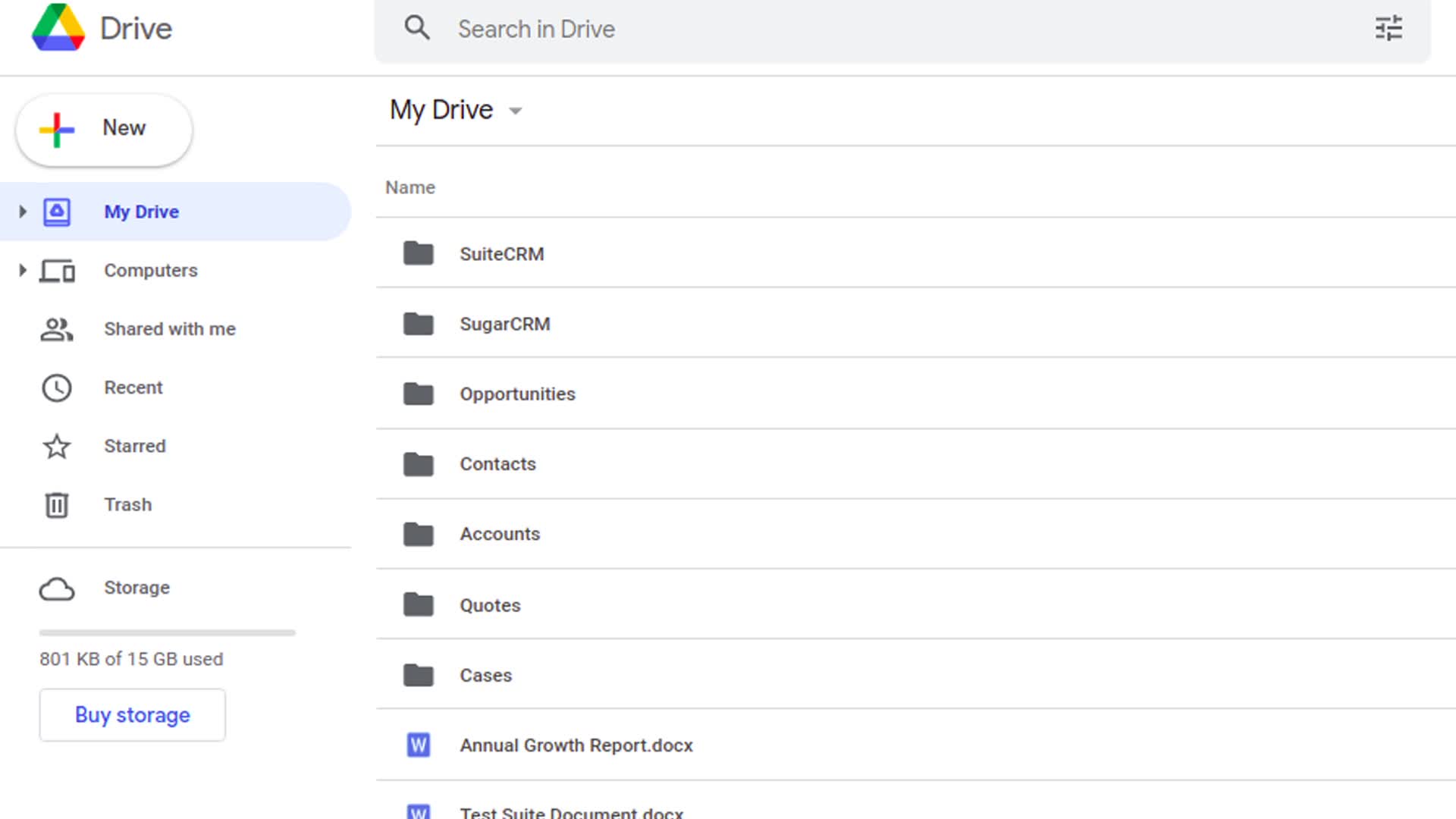Open search filter options icon
Screen dimensions: 1456x819
click(1389, 28)
